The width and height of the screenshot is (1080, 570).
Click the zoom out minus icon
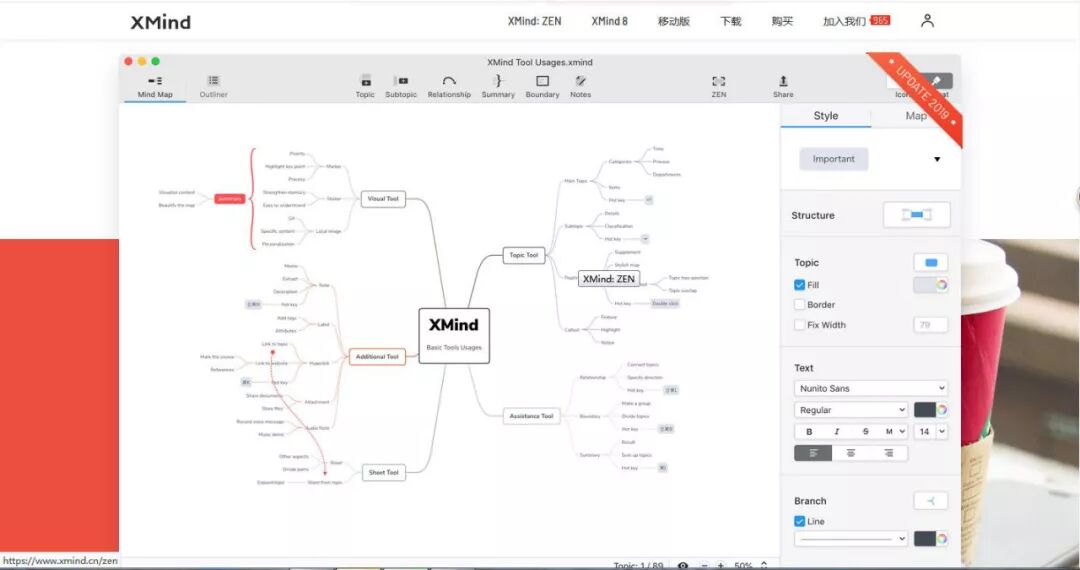[705, 565]
